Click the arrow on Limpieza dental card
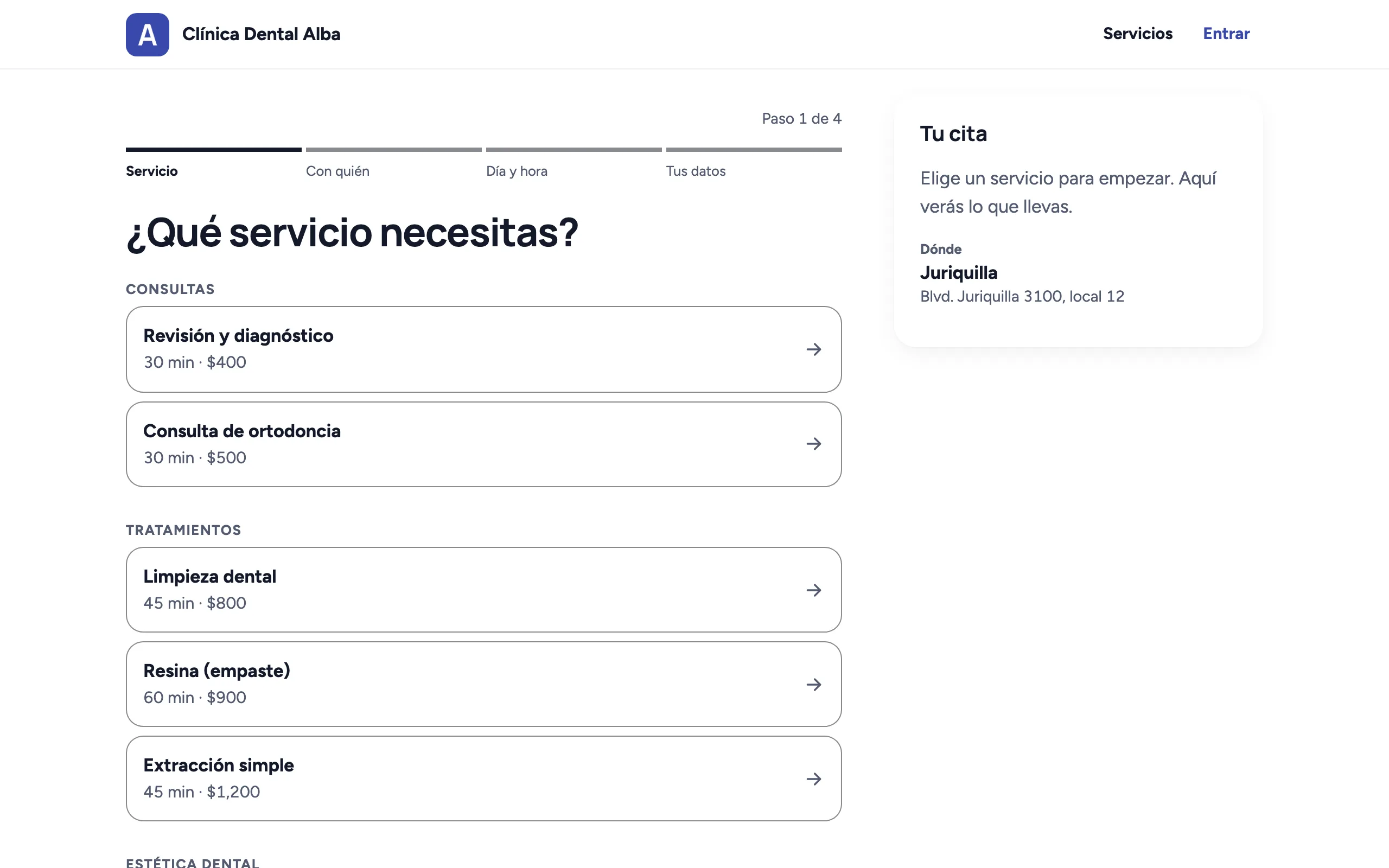 813,590
